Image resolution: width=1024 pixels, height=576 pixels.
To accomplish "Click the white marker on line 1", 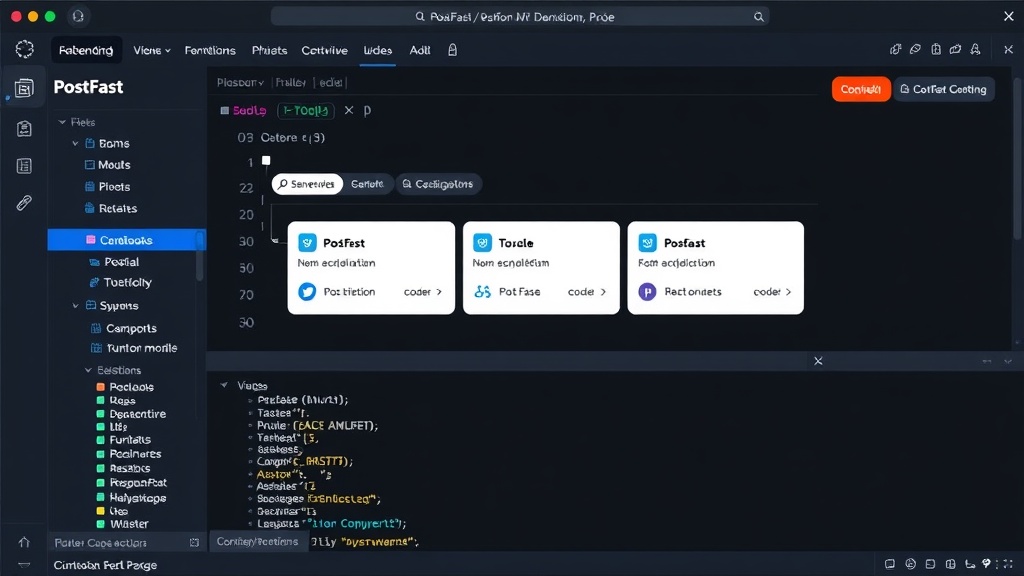I will pyautogui.click(x=266, y=161).
